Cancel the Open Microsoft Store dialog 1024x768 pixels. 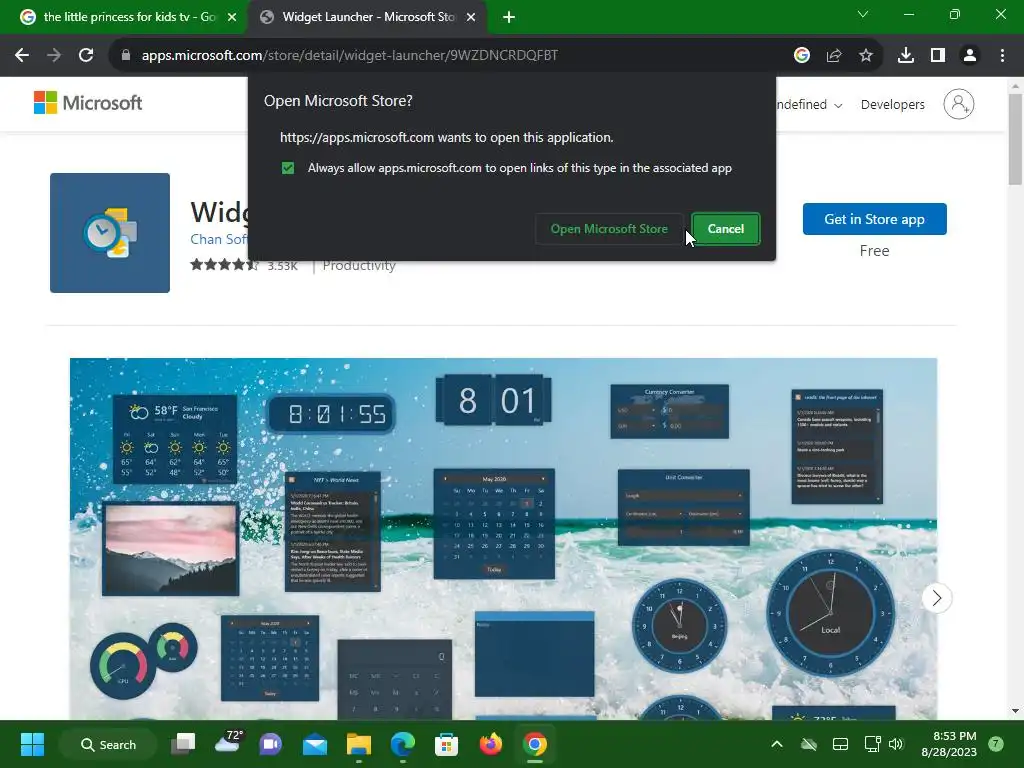click(726, 229)
